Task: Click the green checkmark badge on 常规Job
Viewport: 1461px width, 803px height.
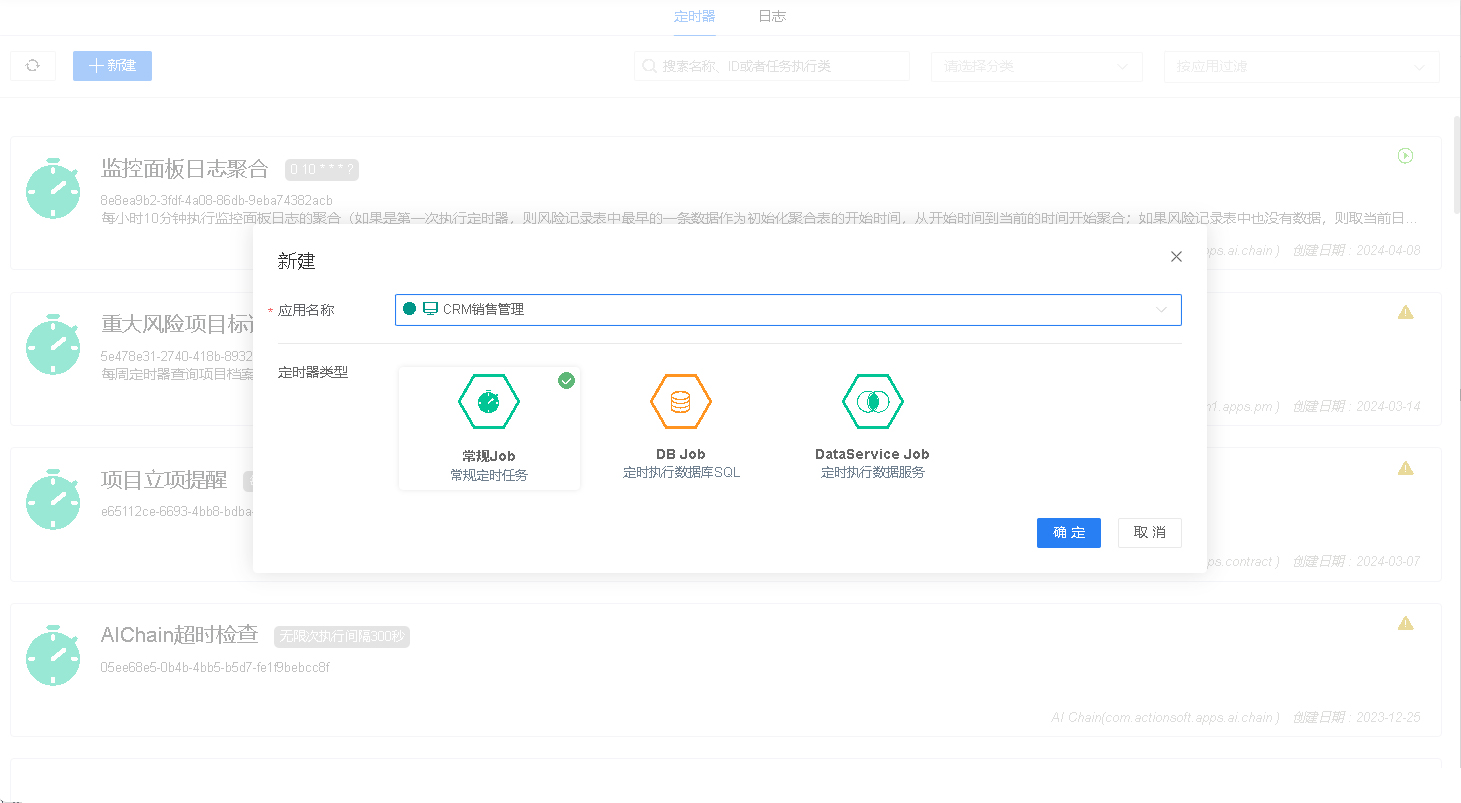Action: tap(566, 380)
